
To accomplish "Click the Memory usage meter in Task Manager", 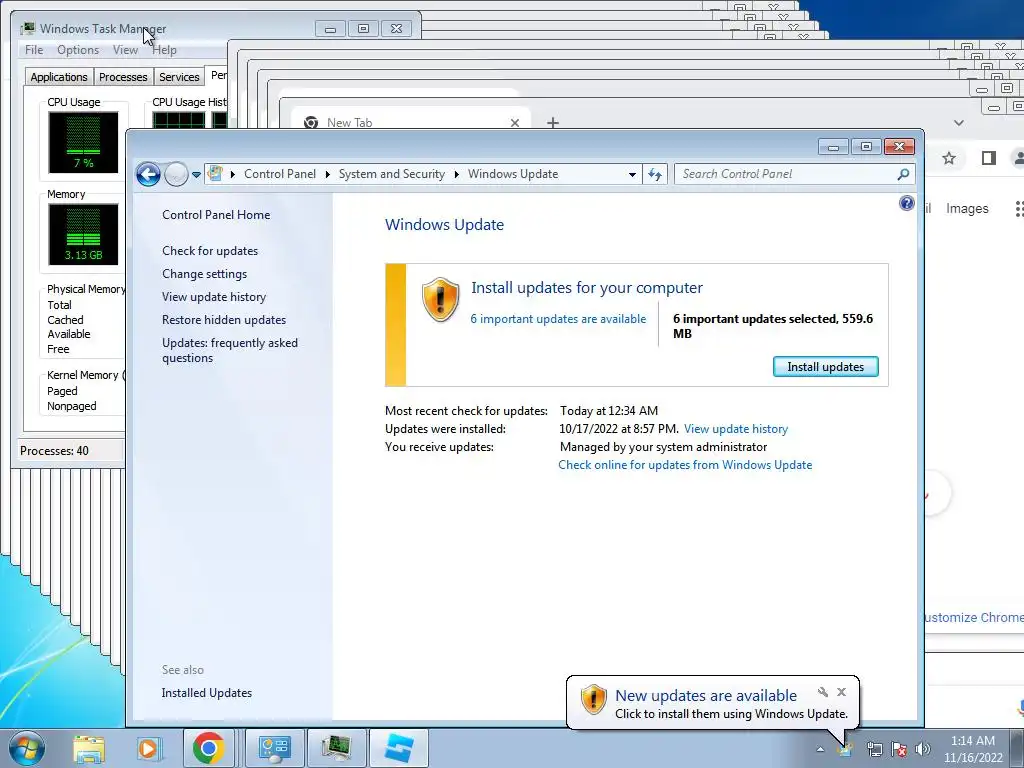I will 83,234.
